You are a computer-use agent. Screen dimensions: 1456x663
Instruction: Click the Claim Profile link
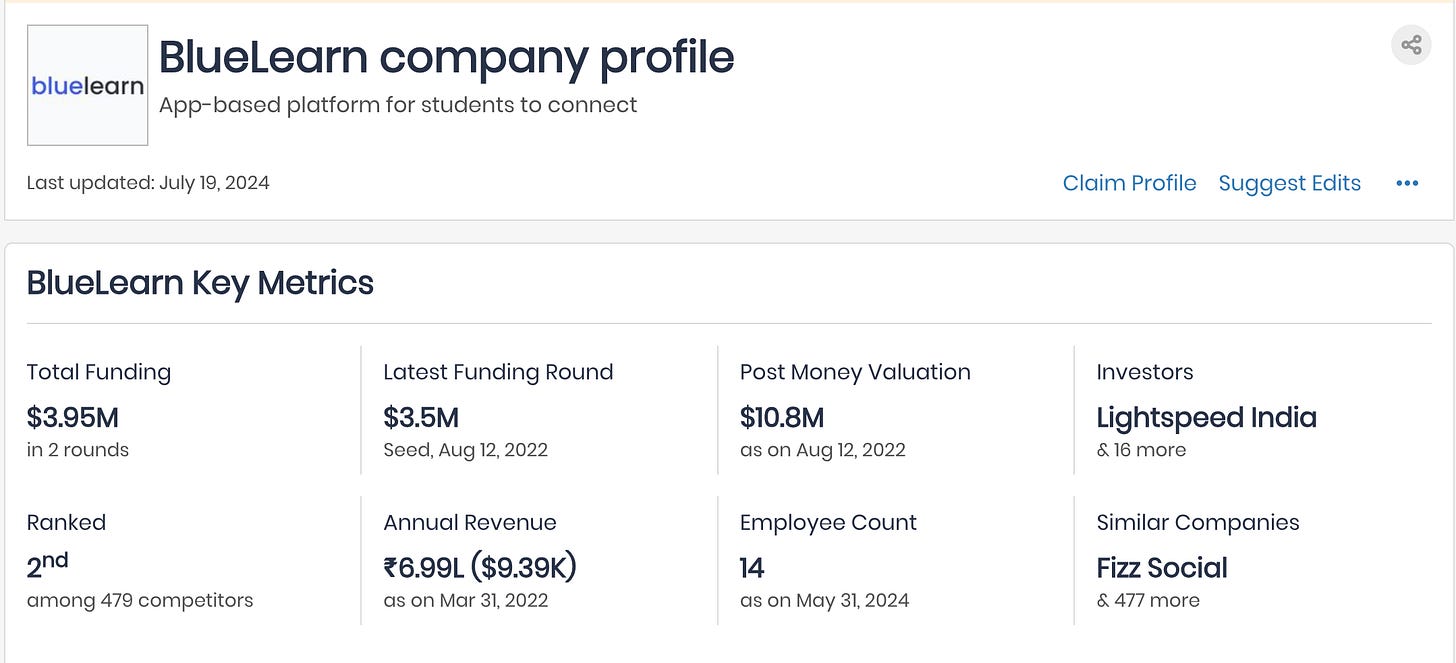tap(1129, 183)
